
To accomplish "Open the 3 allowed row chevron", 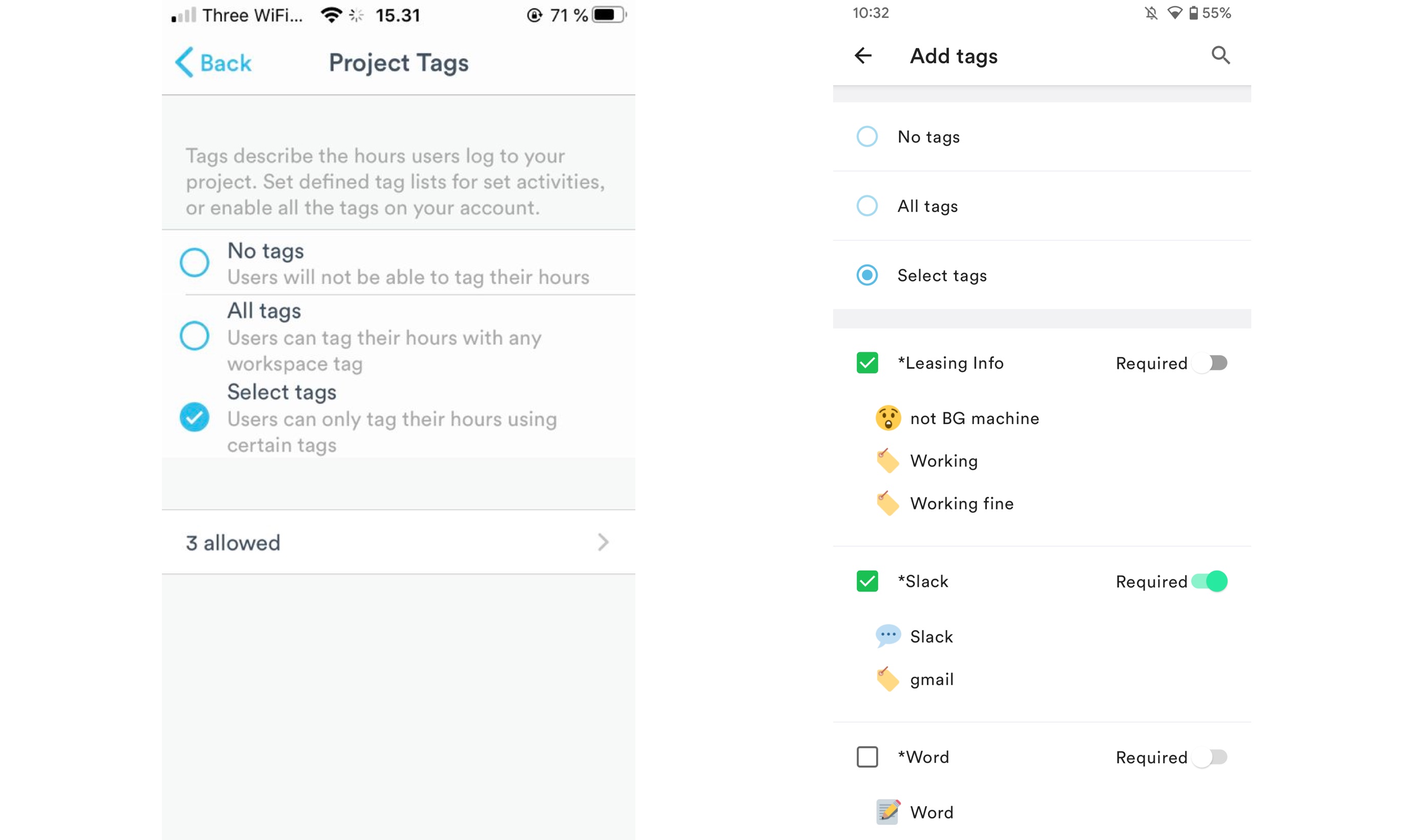I will (603, 542).
